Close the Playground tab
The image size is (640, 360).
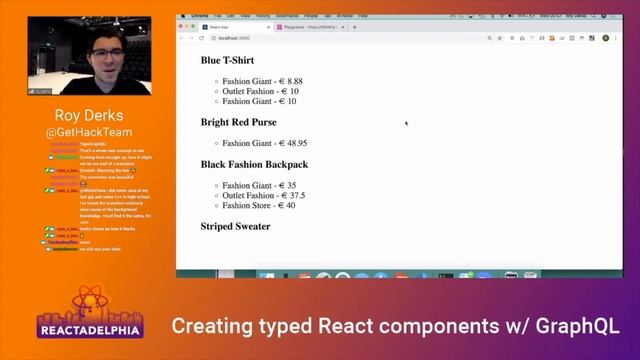pos(342,27)
